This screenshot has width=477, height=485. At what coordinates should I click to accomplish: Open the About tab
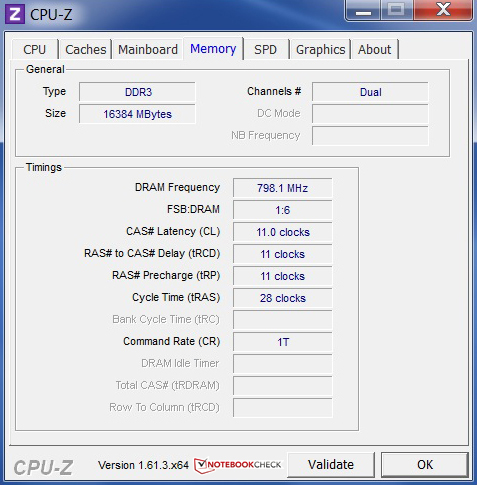(x=374, y=50)
